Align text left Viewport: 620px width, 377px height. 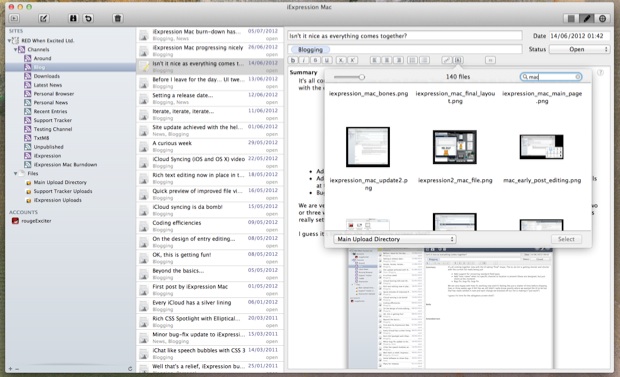point(375,60)
